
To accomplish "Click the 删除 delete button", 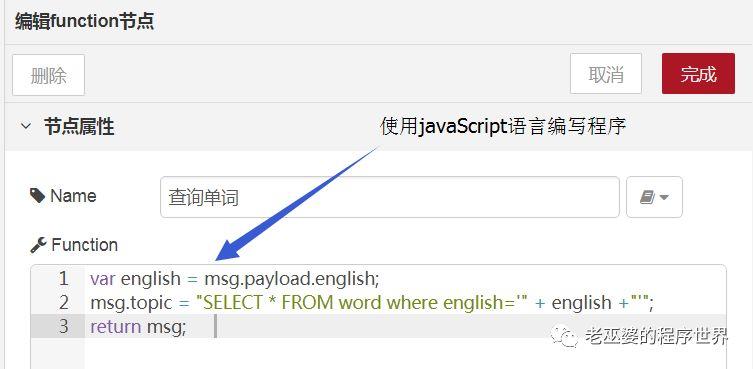I will pyautogui.click(x=49, y=75).
